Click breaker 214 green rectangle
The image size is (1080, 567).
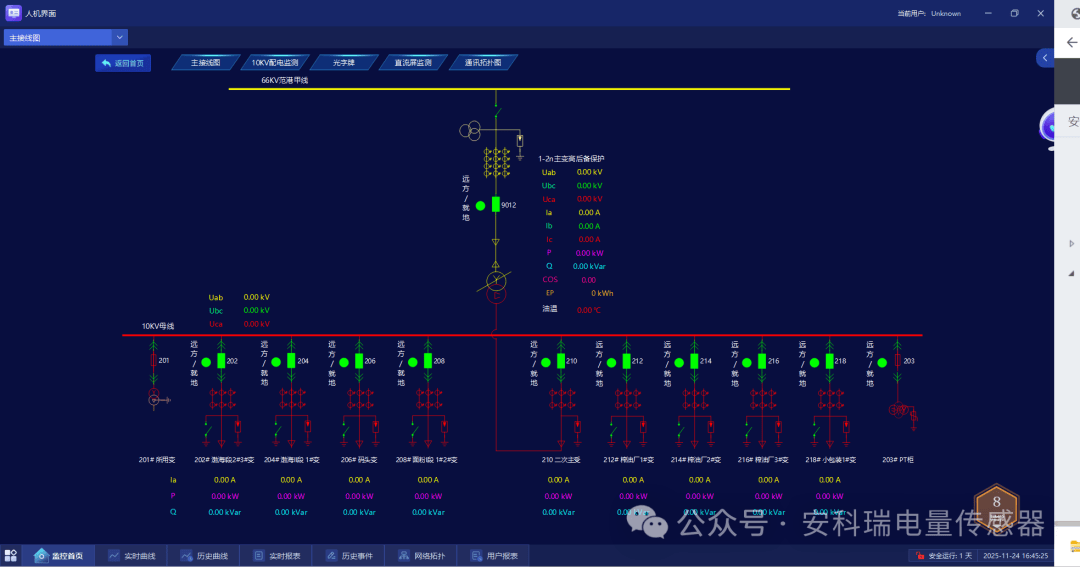point(694,361)
